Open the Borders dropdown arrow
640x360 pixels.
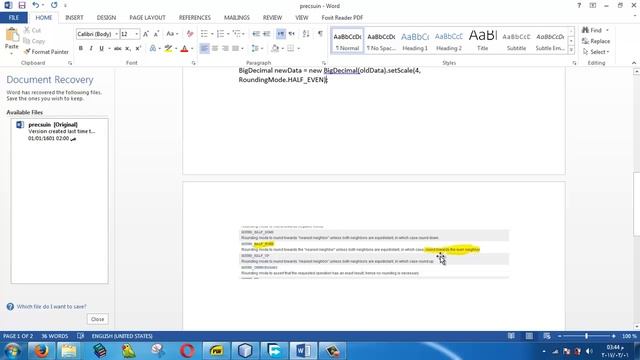[x=298, y=49]
